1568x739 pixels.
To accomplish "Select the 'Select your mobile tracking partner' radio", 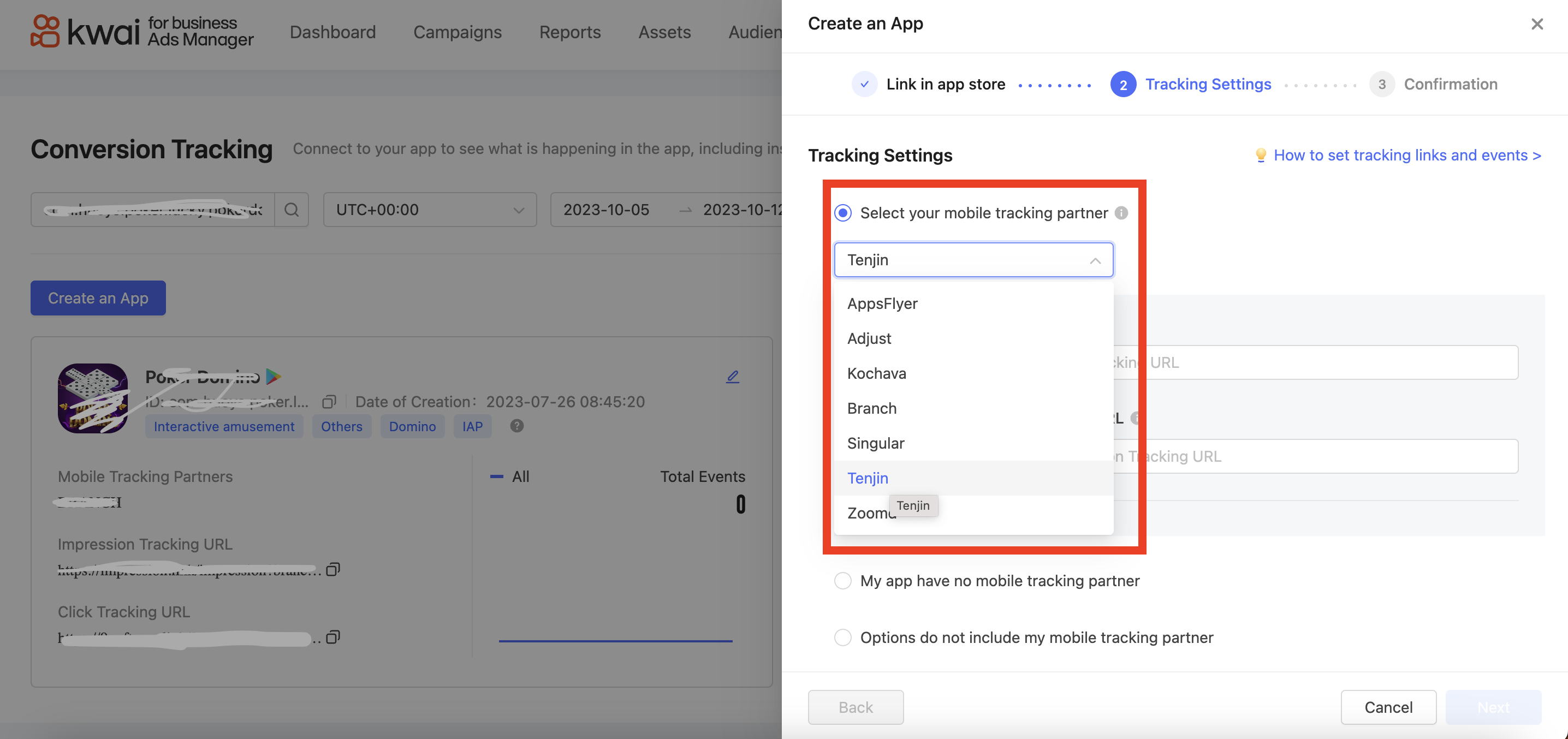I will click(x=843, y=213).
